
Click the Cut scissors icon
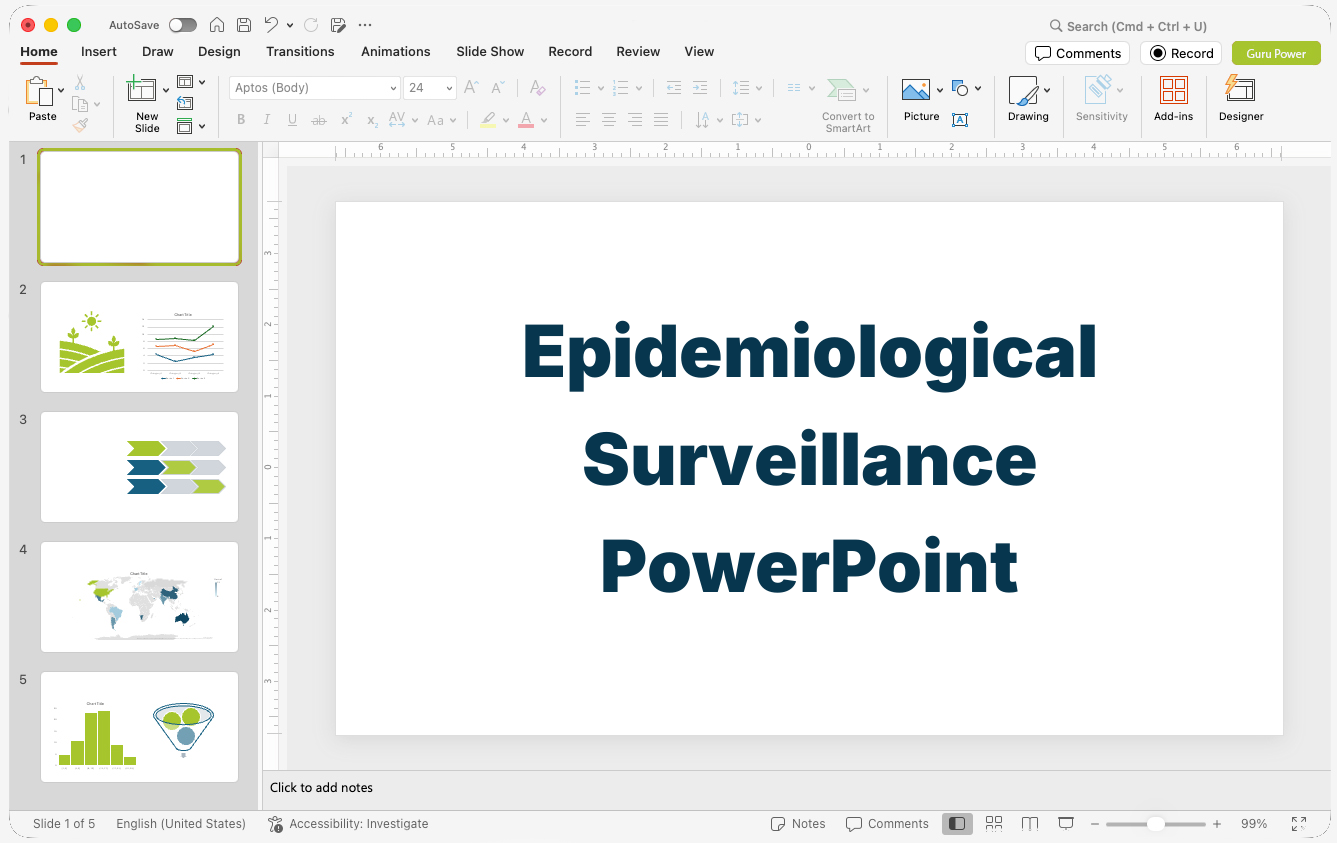point(80,84)
